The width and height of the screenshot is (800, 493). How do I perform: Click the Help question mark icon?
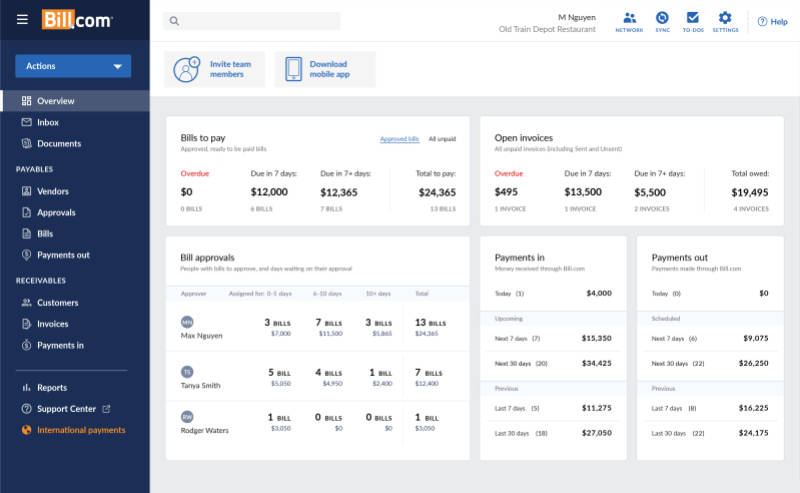click(x=762, y=21)
